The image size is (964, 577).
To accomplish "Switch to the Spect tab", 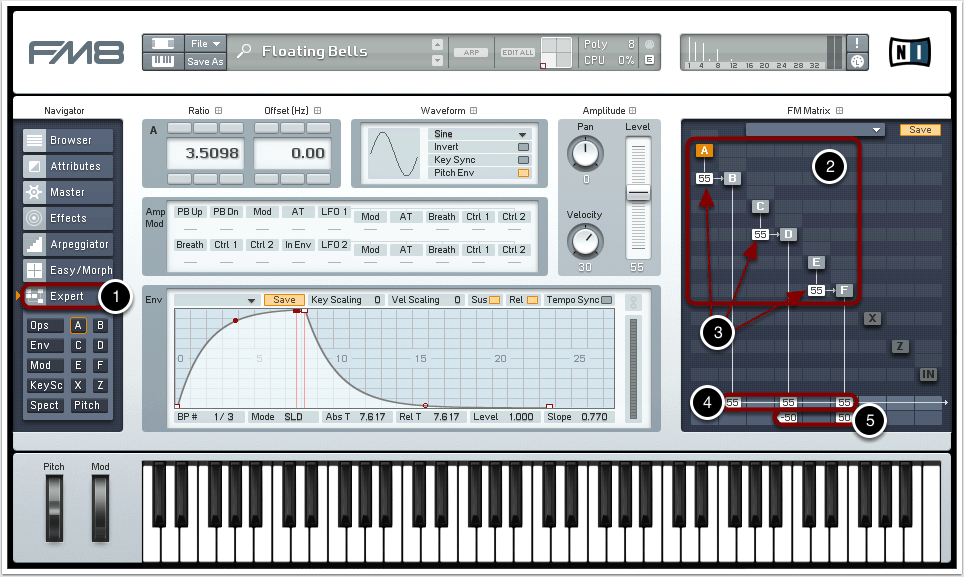I will pyautogui.click(x=44, y=406).
